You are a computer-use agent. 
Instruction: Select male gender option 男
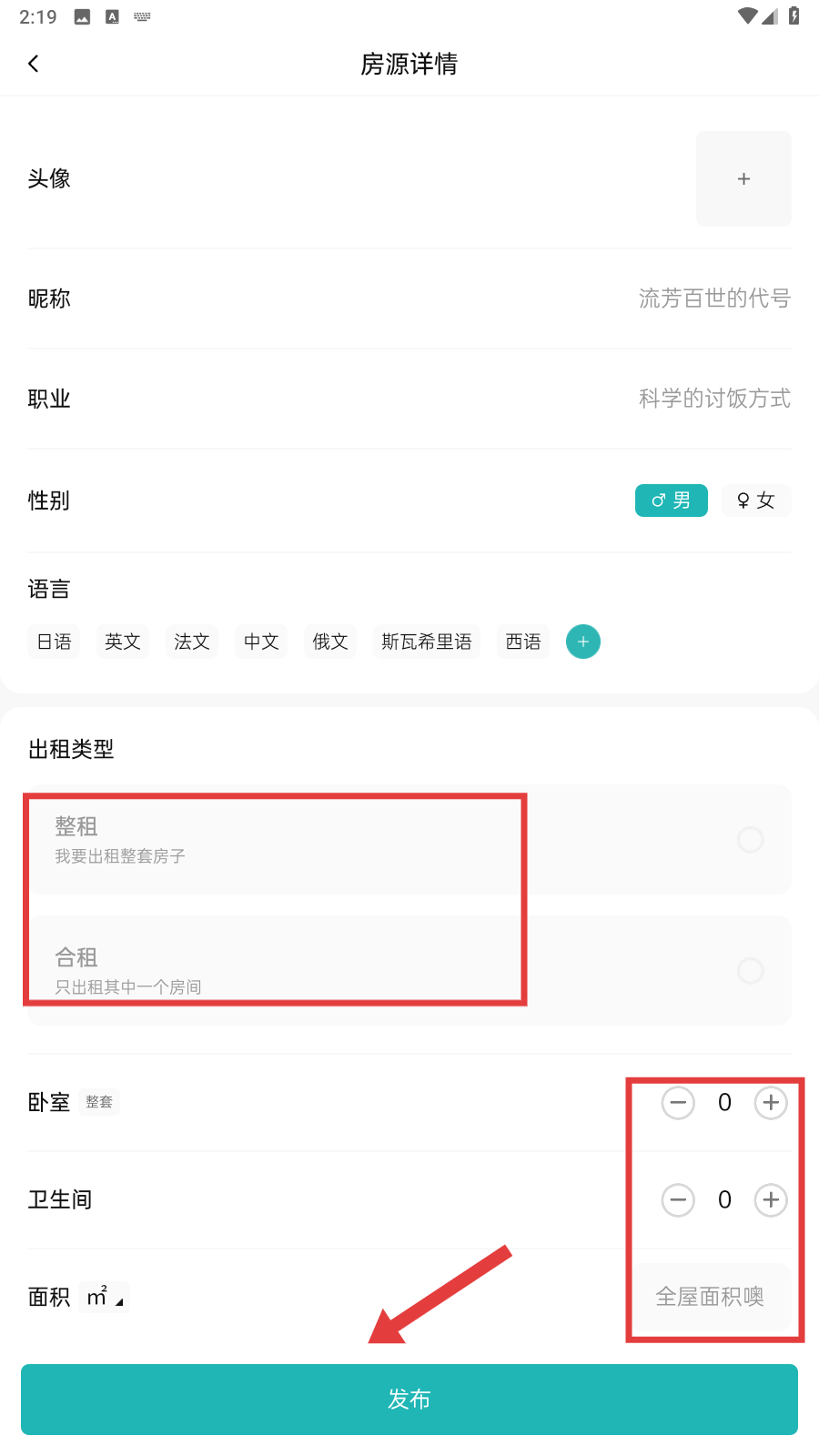[x=671, y=500]
